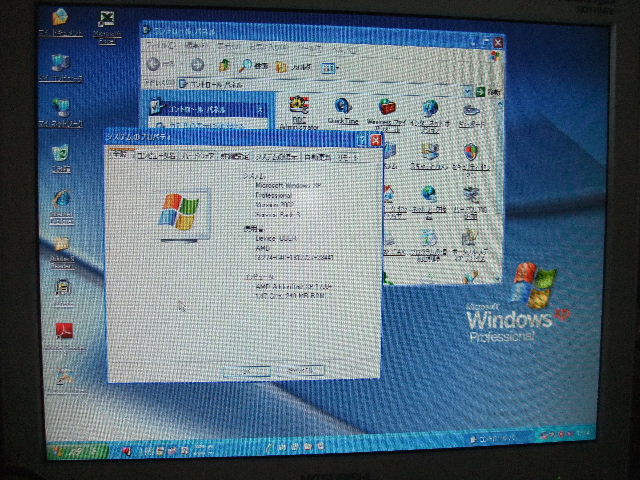Switch to the Computer Name tab
Viewport: 640px width, 480px height.
tap(156, 156)
